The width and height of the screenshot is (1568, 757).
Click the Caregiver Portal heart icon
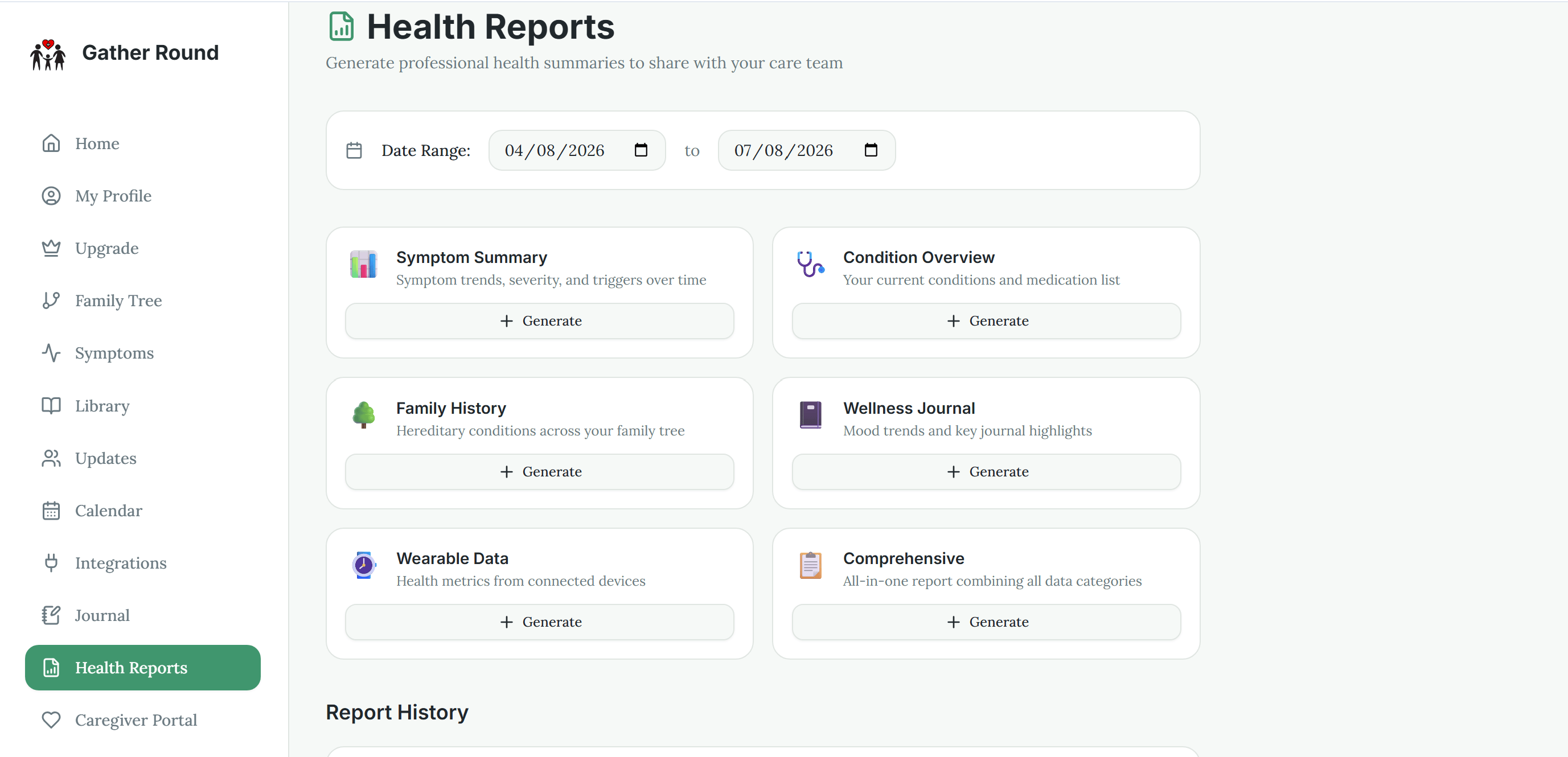51,720
